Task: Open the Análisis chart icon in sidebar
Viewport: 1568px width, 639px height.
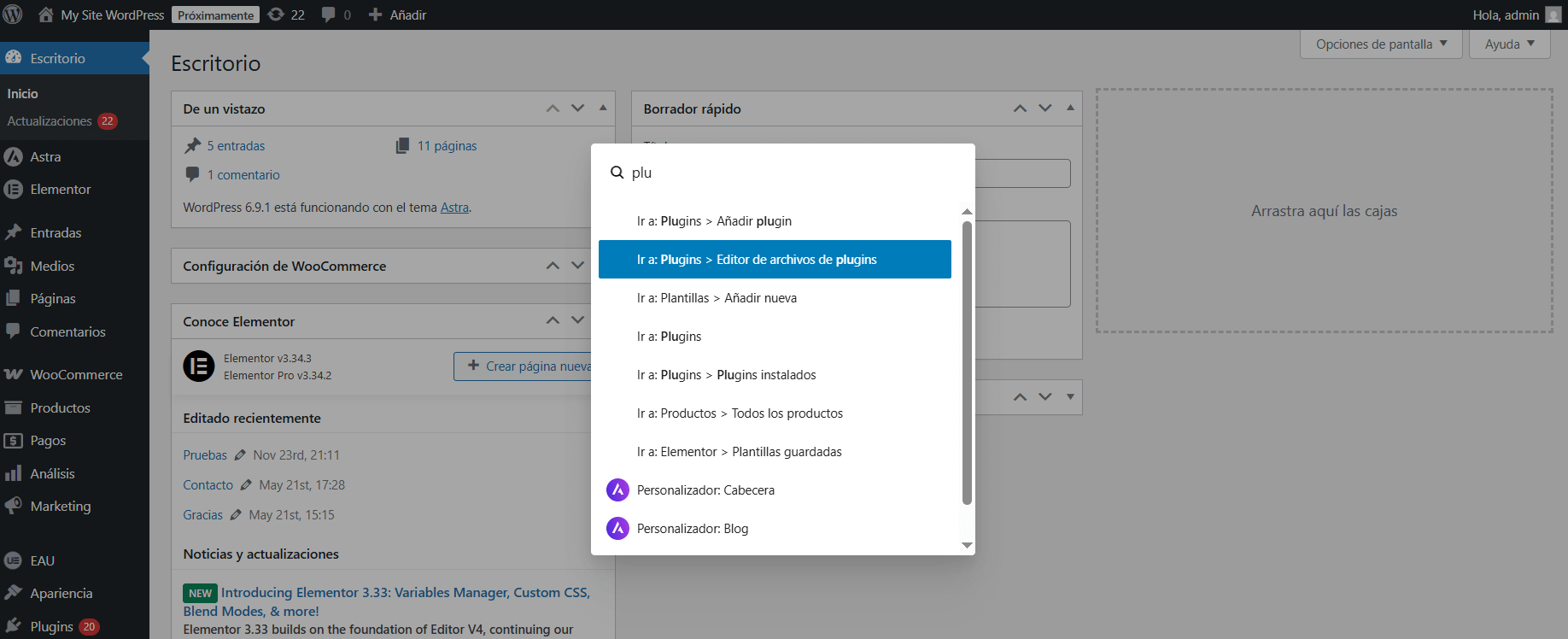Action: tap(13, 473)
